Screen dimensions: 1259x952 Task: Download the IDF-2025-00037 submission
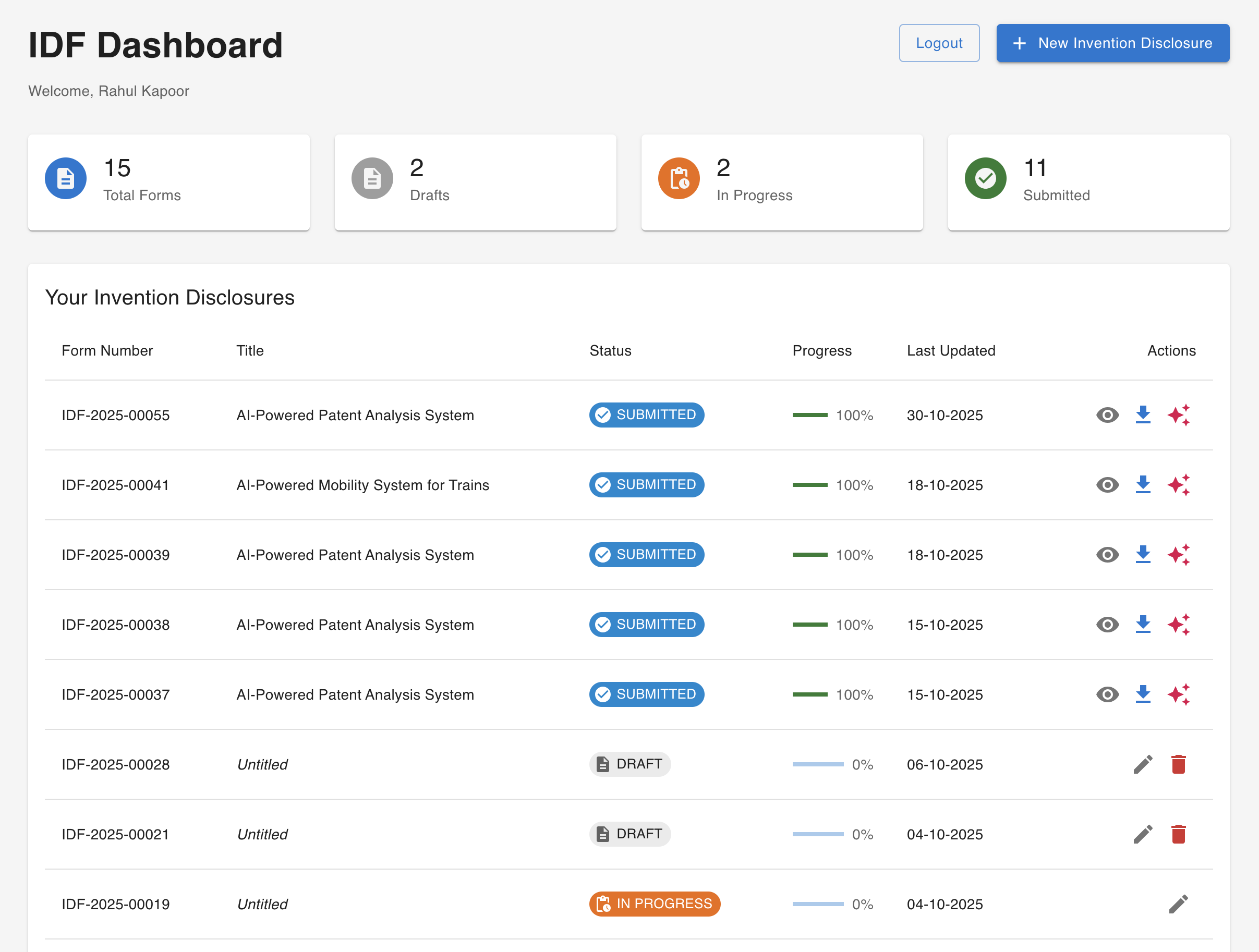click(1143, 694)
